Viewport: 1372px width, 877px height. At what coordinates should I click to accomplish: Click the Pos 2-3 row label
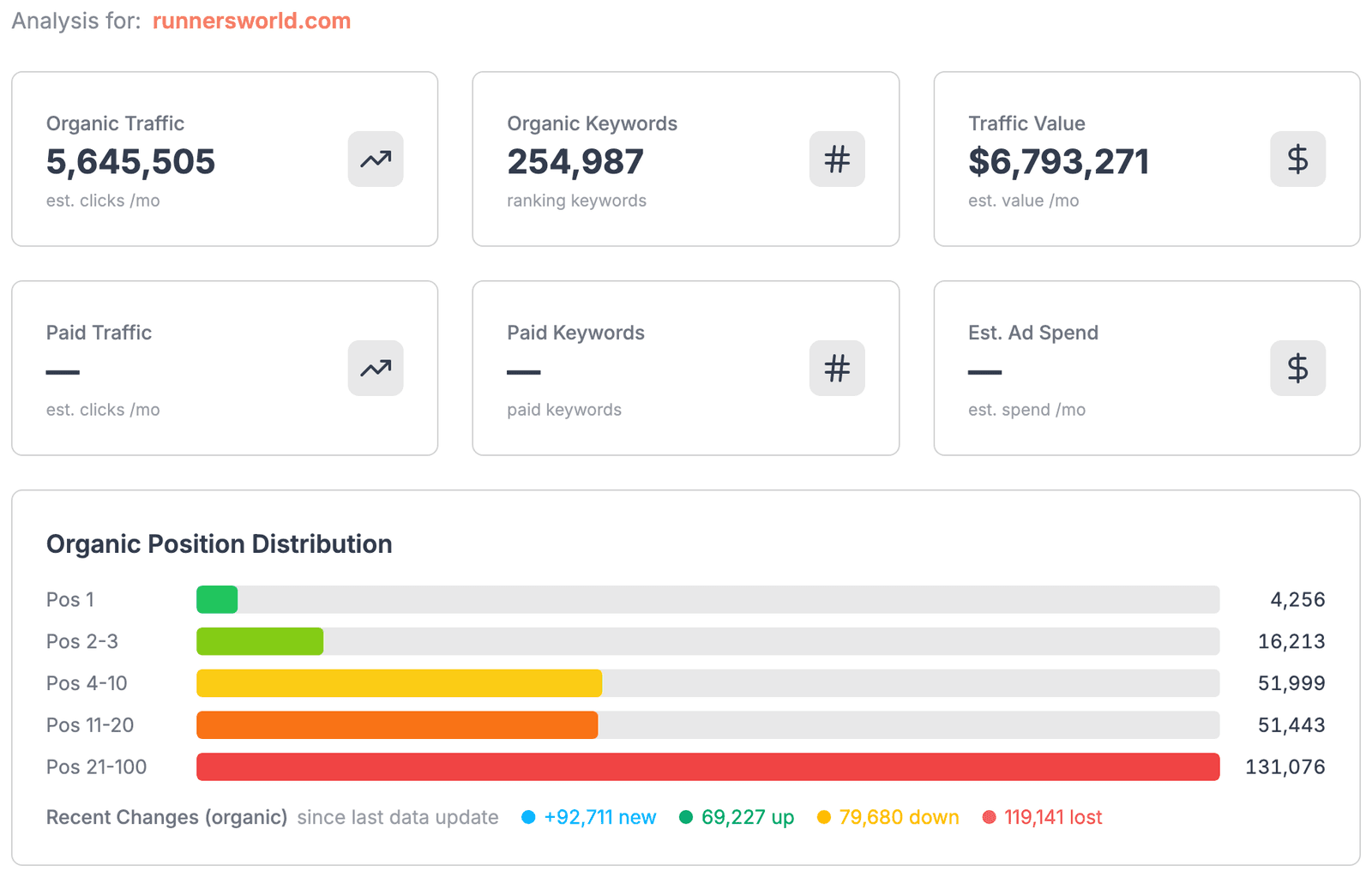point(81,641)
